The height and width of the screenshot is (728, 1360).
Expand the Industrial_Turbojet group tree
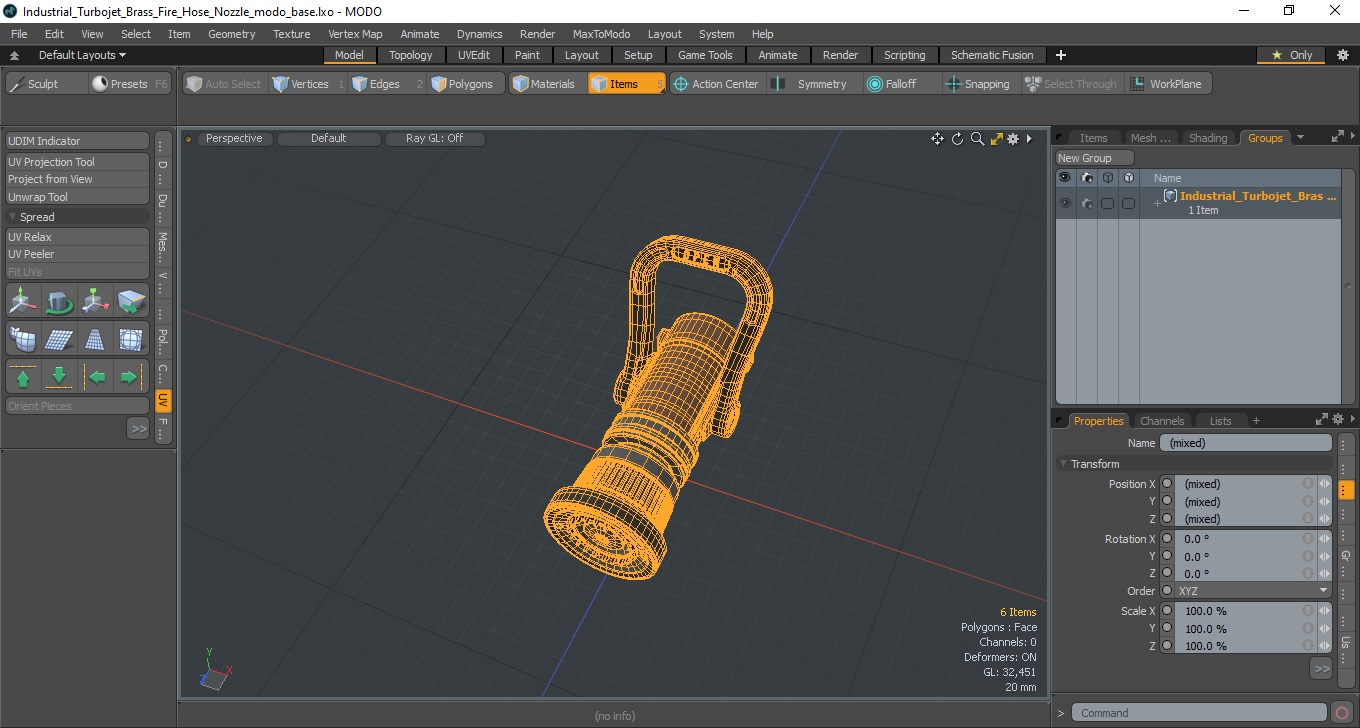point(1157,203)
